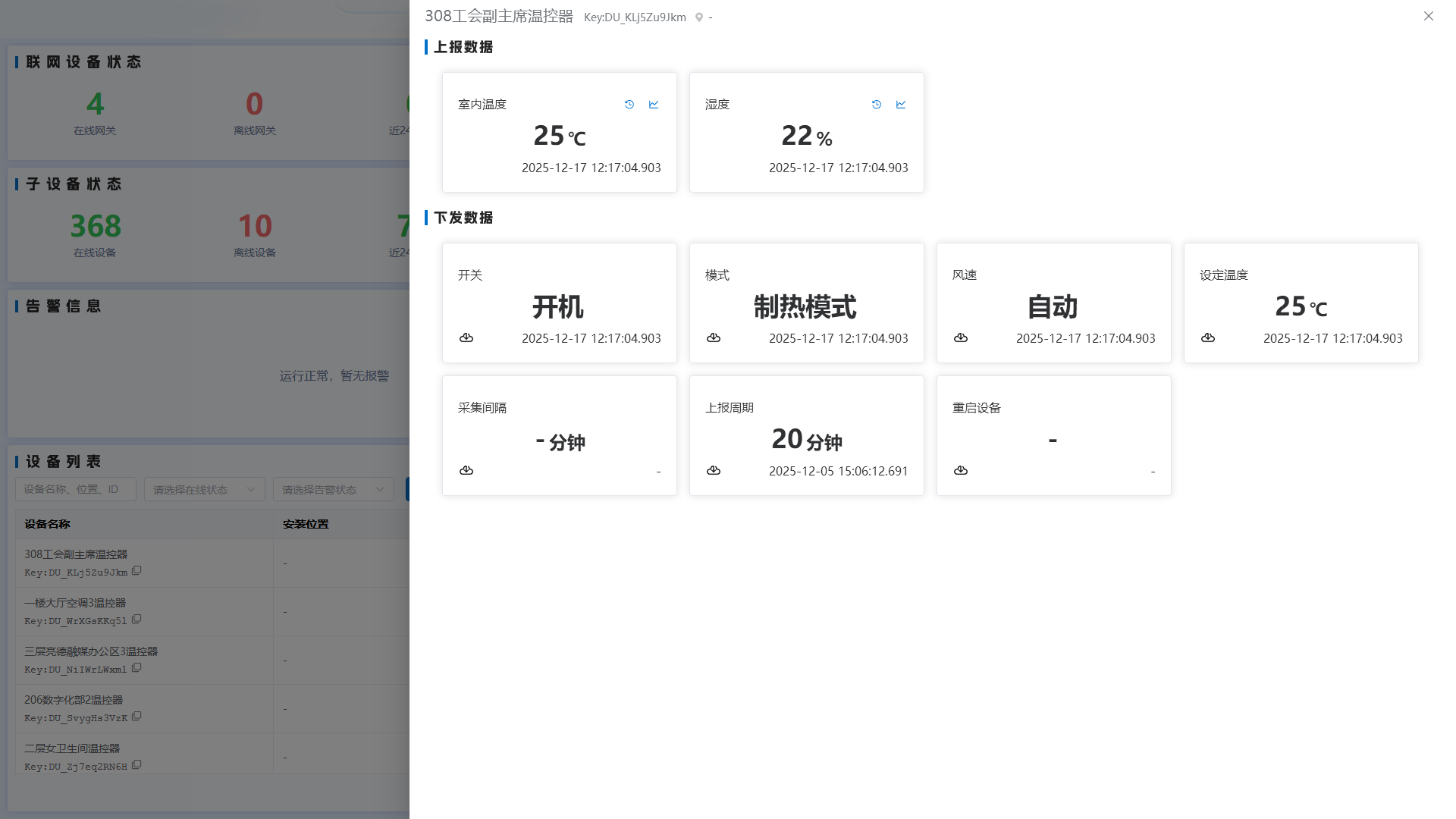
Task: Click cloud download icon on 开关 card
Action: (466, 337)
